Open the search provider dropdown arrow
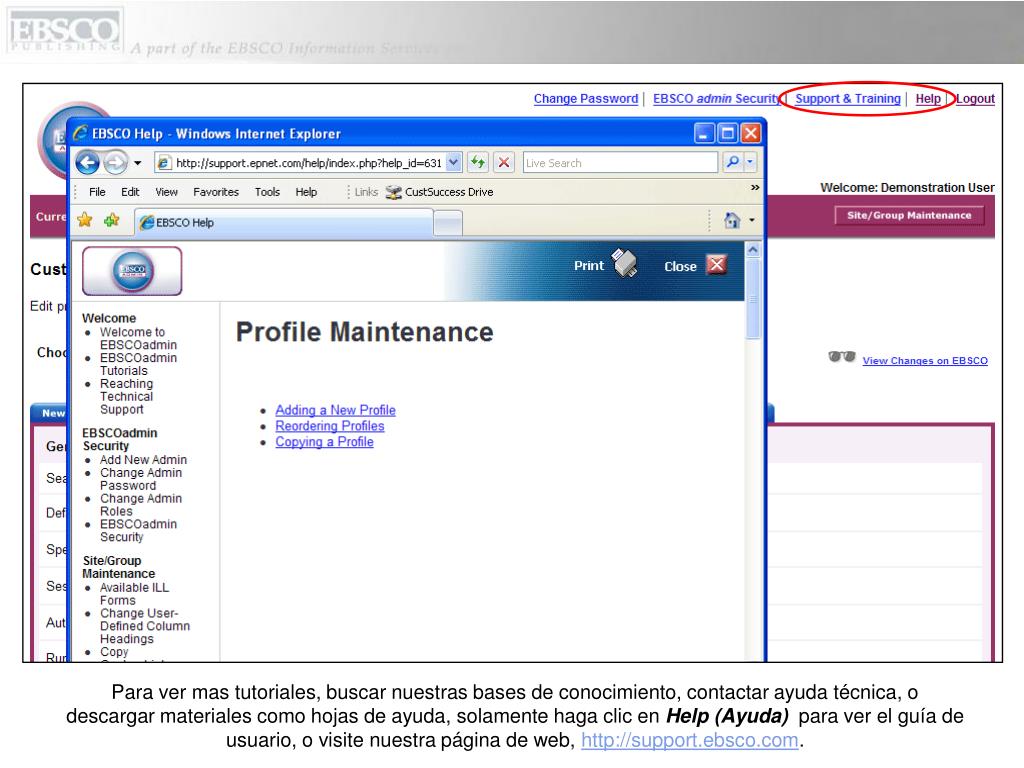1024x768 pixels. coord(750,162)
